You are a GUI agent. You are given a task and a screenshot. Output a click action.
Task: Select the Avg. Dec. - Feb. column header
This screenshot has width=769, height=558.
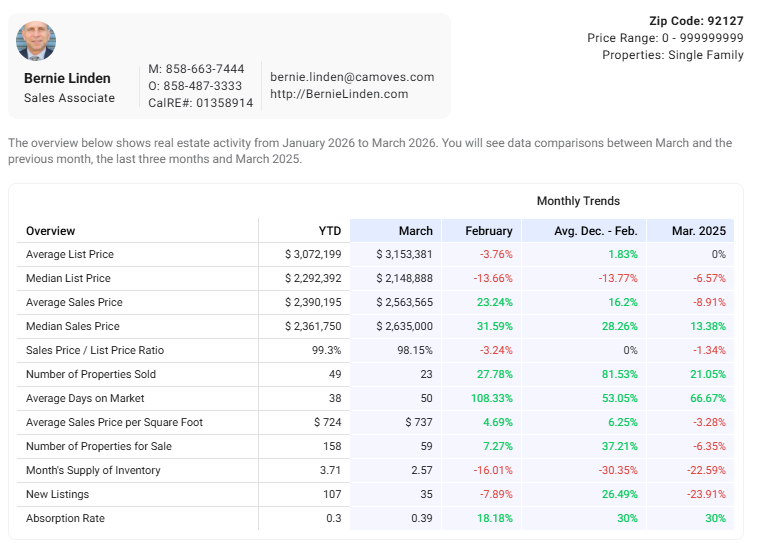coord(595,231)
